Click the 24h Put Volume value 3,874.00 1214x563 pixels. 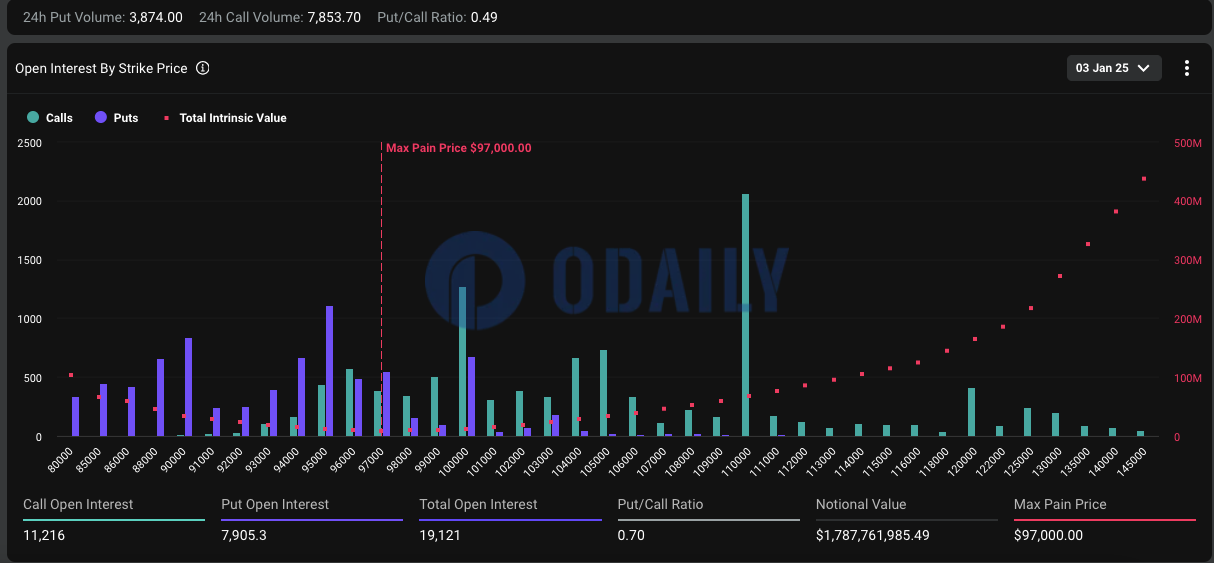click(154, 18)
